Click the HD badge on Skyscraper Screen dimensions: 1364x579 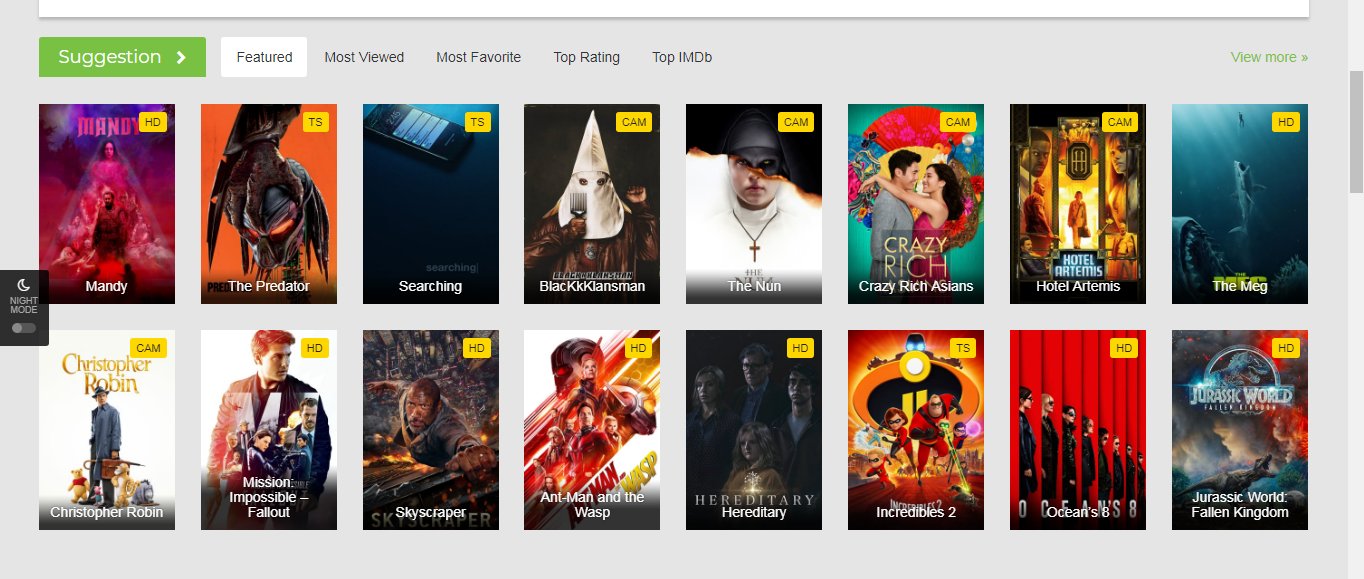pyautogui.click(x=477, y=348)
